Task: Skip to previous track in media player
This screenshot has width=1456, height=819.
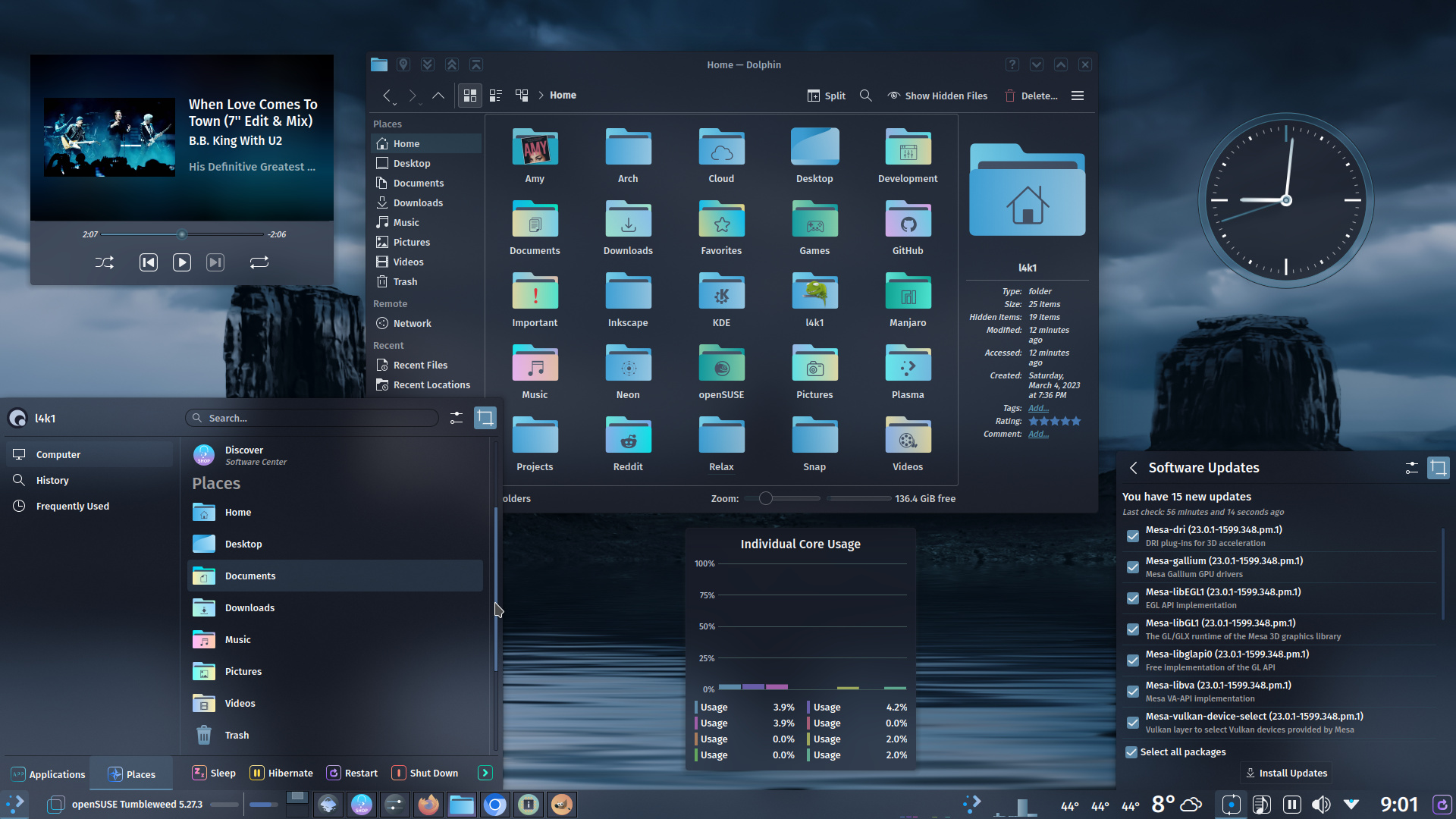Action: [149, 262]
